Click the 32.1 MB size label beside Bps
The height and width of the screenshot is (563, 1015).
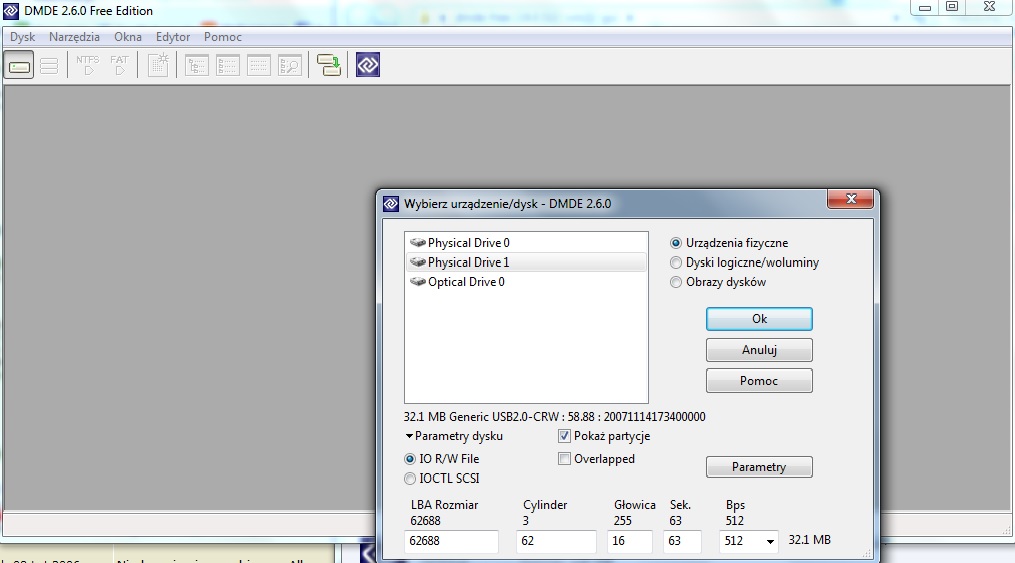click(809, 540)
